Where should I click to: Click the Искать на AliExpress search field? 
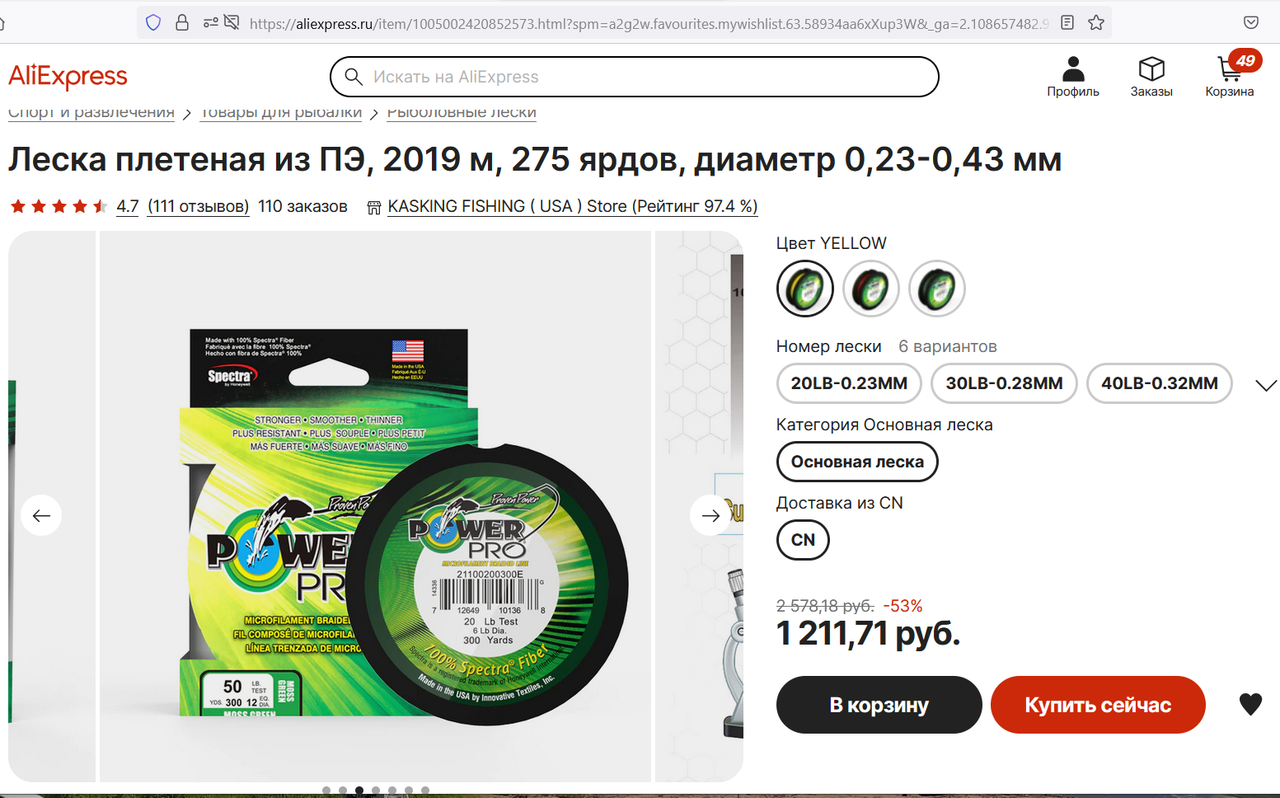[x=635, y=77]
